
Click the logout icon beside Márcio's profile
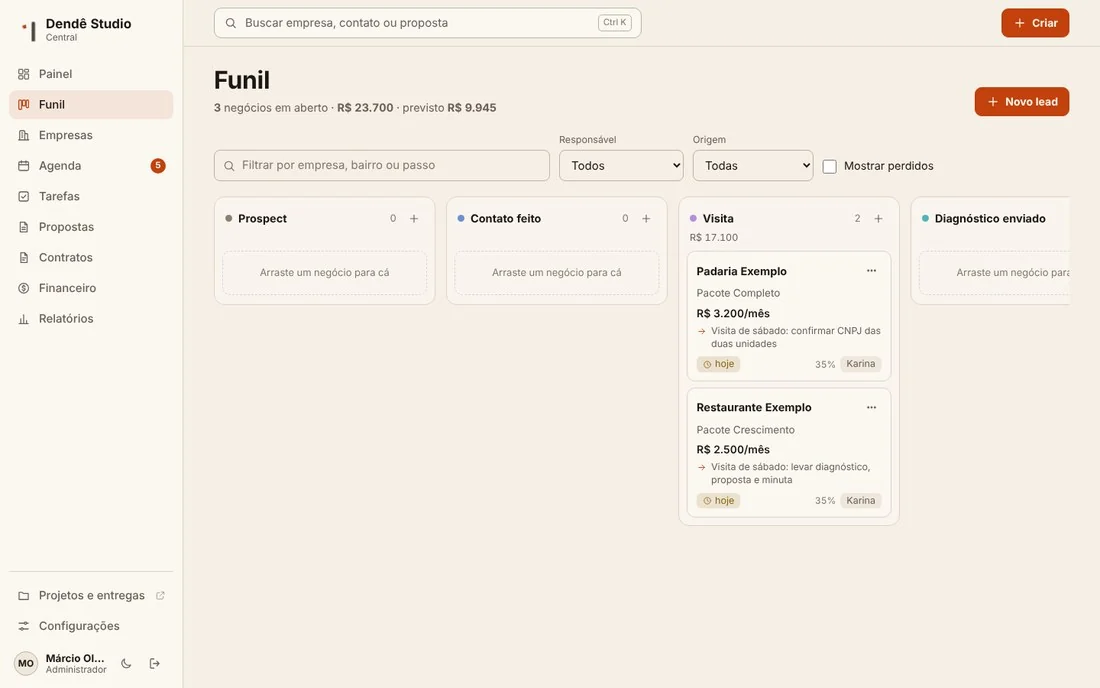(x=154, y=663)
